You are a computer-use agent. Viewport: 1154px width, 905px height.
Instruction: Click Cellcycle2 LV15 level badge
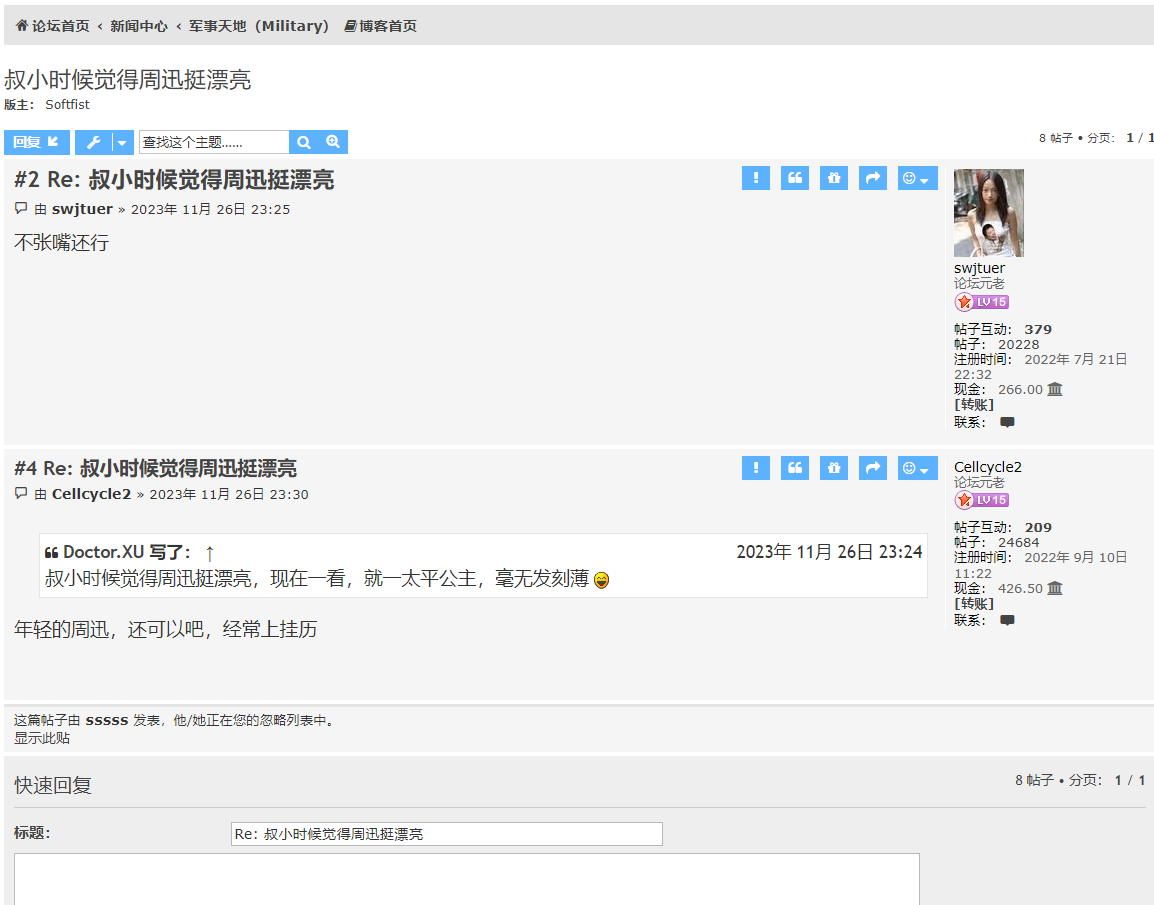pyautogui.click(x=982, y=500)
